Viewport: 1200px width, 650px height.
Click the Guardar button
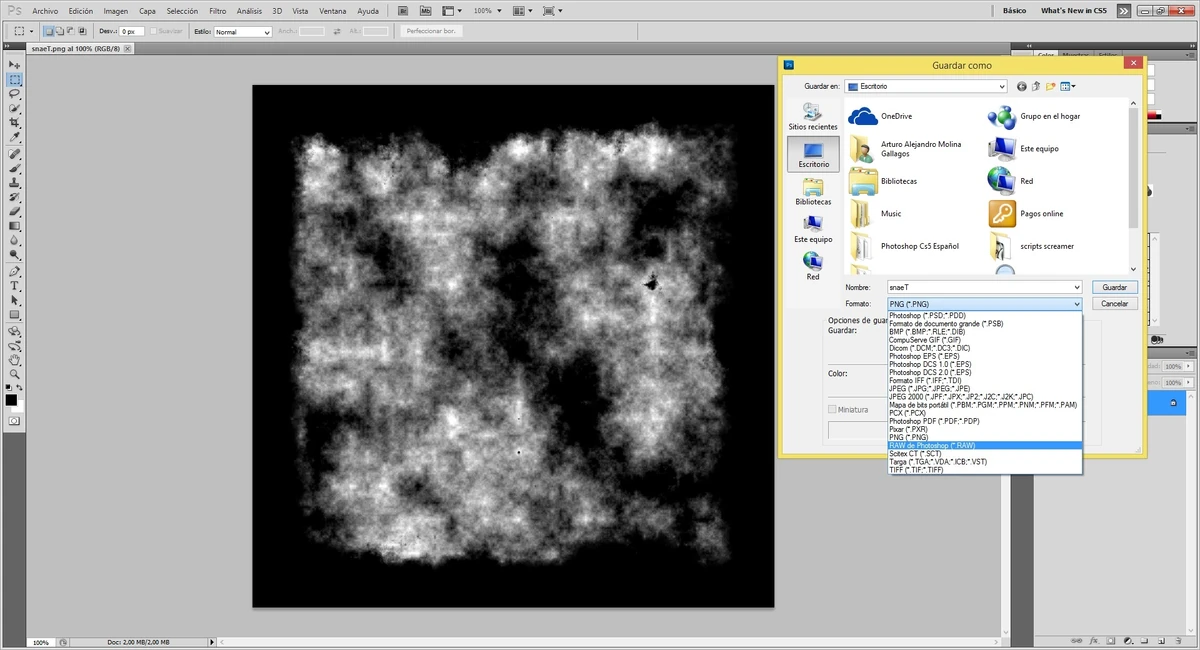[x=1114, y=287]
